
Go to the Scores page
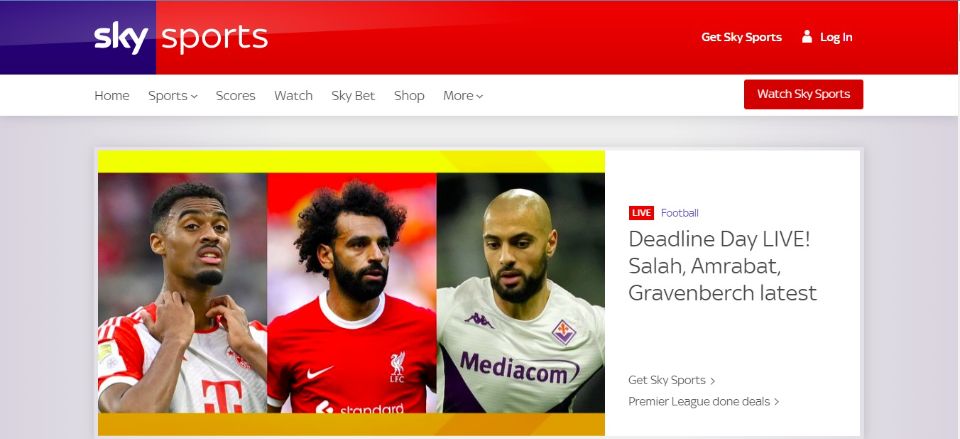pos(235,96)
